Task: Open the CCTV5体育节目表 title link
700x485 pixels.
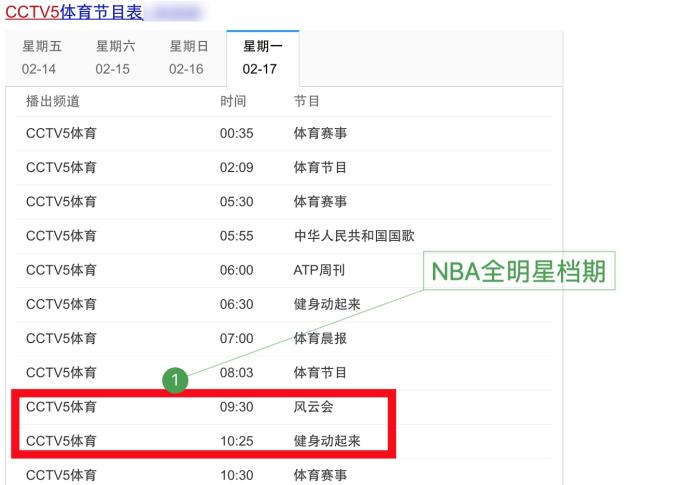Action: 74,12
